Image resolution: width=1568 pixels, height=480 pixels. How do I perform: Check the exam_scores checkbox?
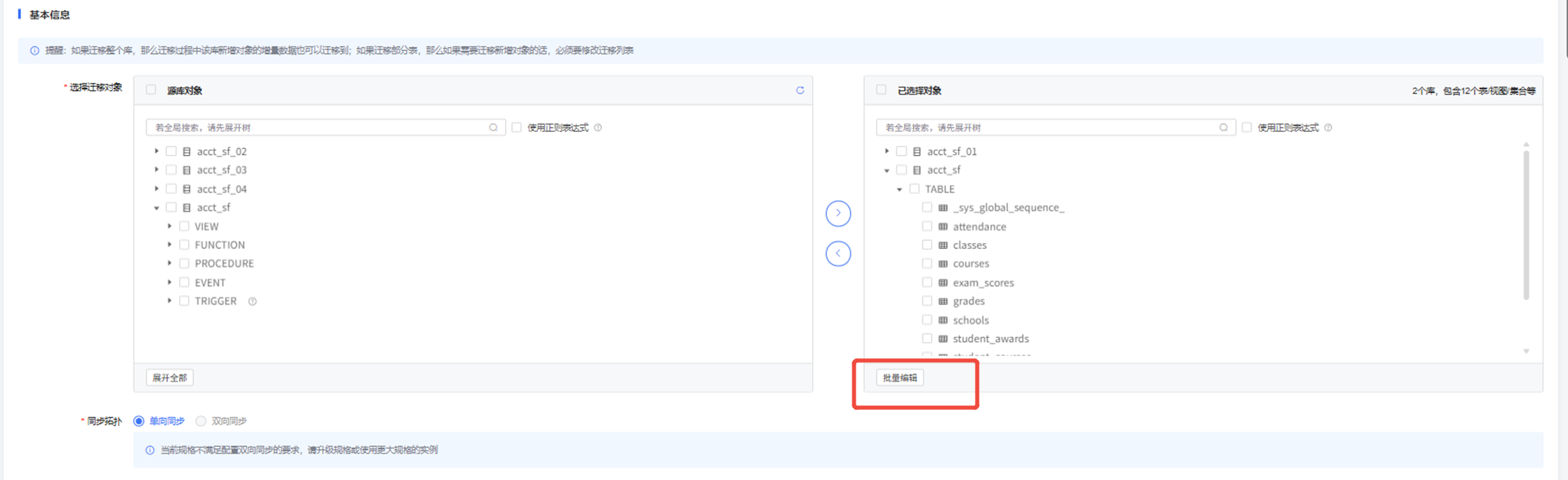click(927, 282)
